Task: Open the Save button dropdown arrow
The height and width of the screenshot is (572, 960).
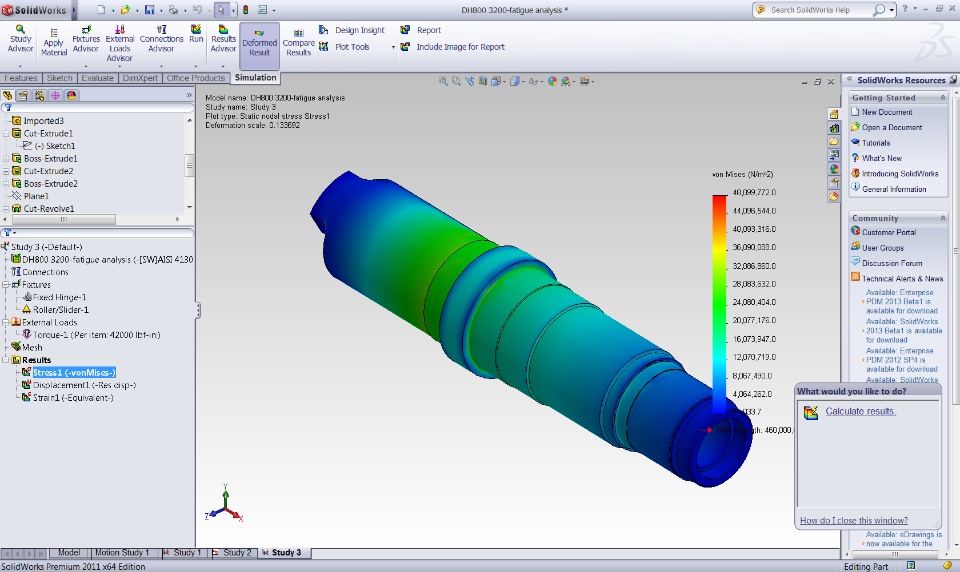Action: click(160, 10)
